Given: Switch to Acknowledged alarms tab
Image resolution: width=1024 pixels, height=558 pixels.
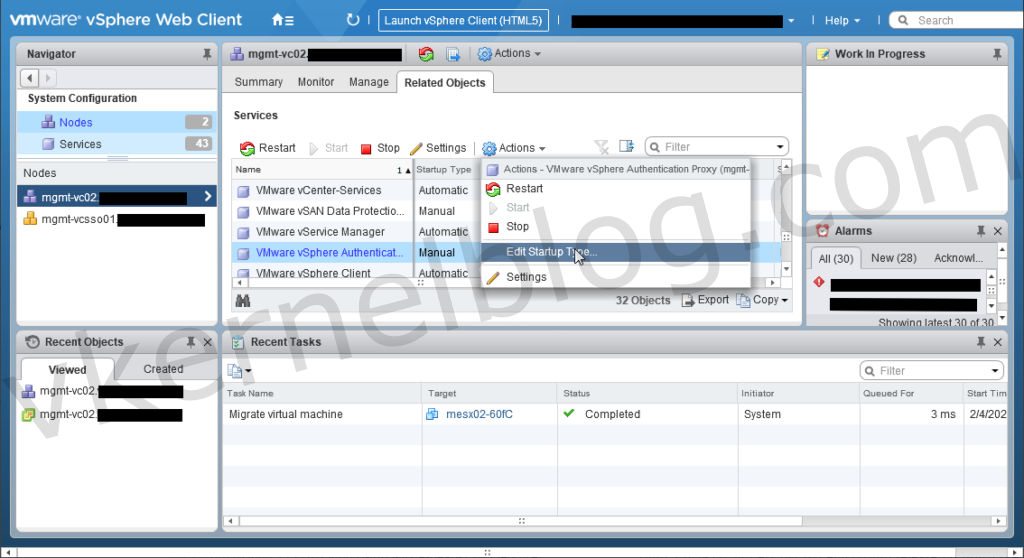Looking at the screenshot, I should point(958,258).
